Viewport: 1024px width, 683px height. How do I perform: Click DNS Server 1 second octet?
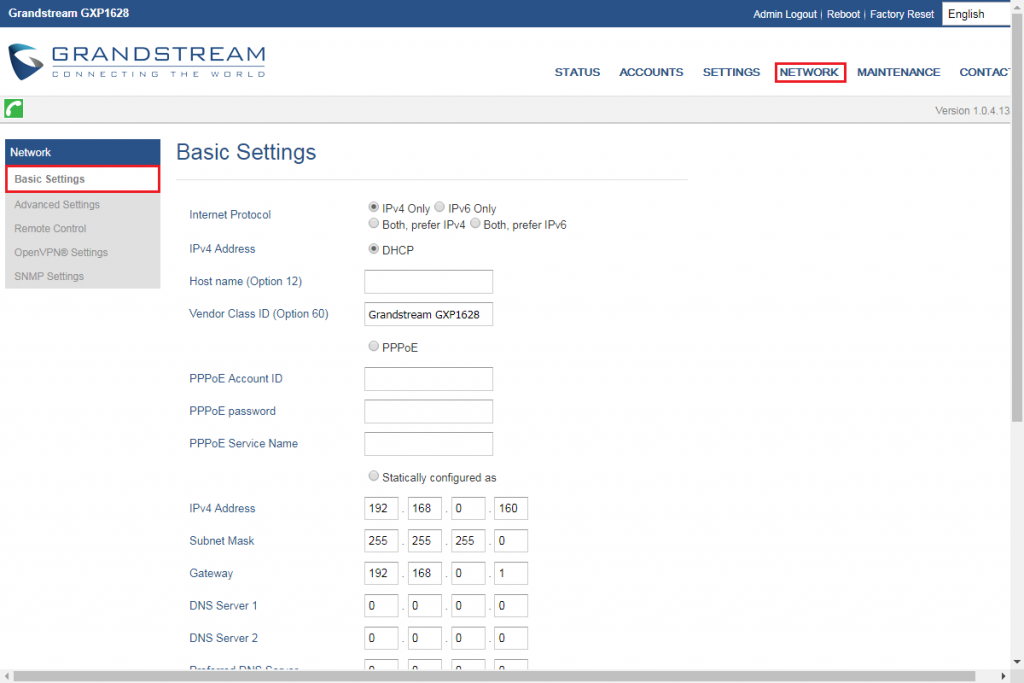pos(424,606)
